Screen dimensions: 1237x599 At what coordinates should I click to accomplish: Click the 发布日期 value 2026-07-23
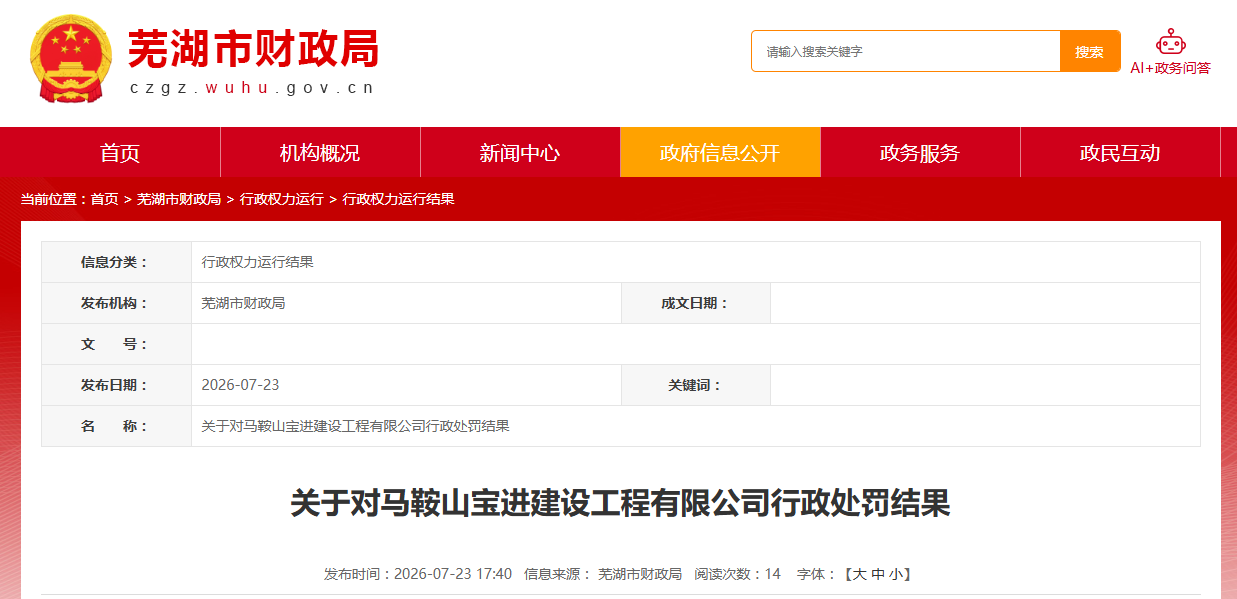(240, 385)
